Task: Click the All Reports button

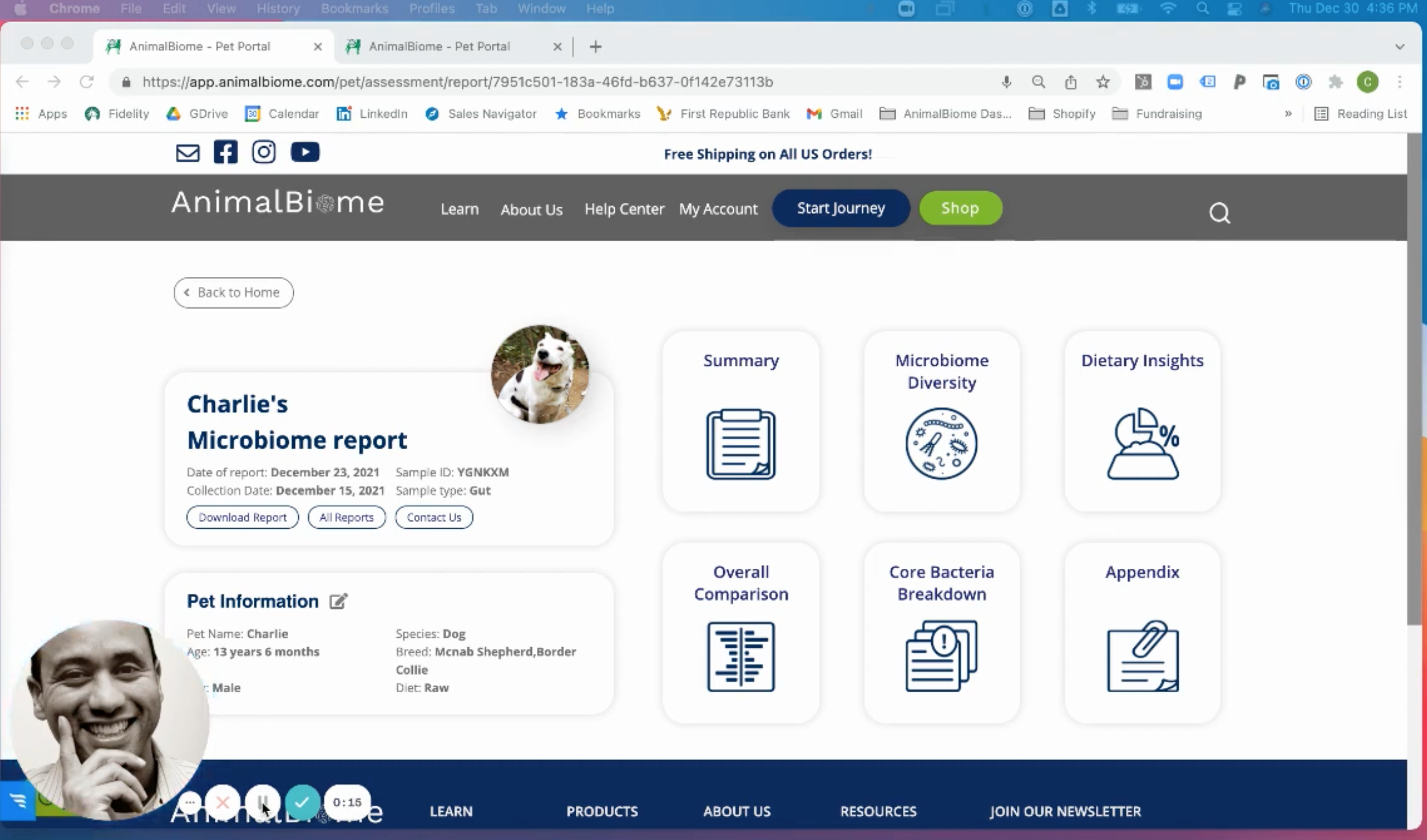Action: pos(346,518)
